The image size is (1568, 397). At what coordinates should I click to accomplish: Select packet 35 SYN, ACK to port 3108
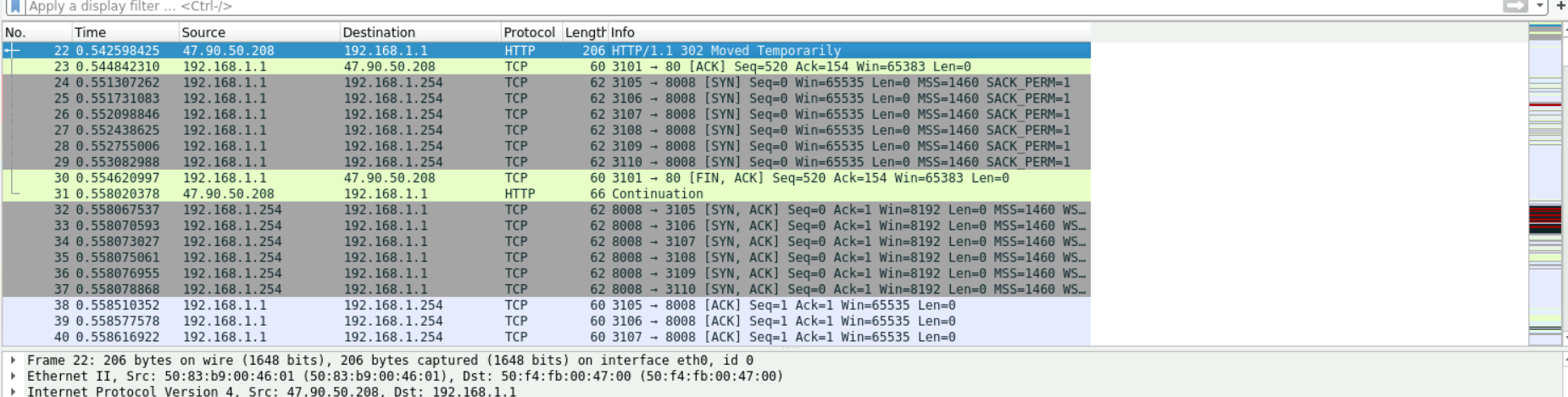(x=547, y=257)
